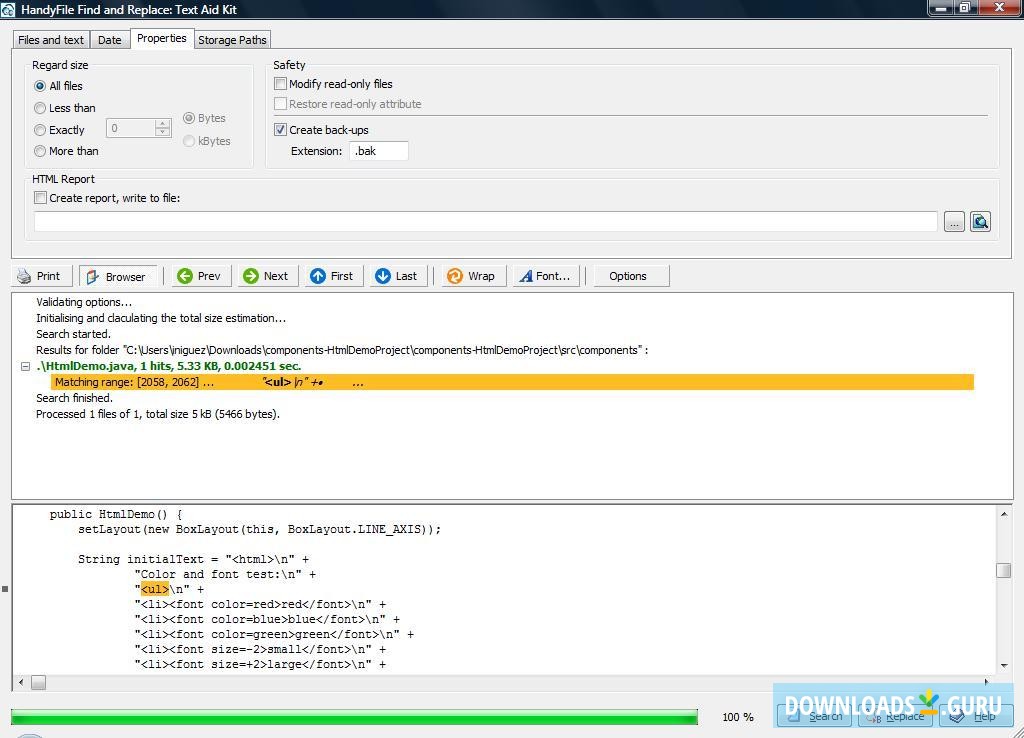Image resolution: width=1024 pixels, height=738 pixels.
Task: Toggle Restore read-only attribute checkbox
Action: 280,104
